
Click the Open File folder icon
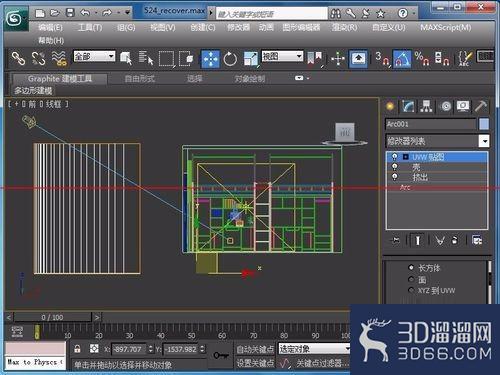click(55, 13)
